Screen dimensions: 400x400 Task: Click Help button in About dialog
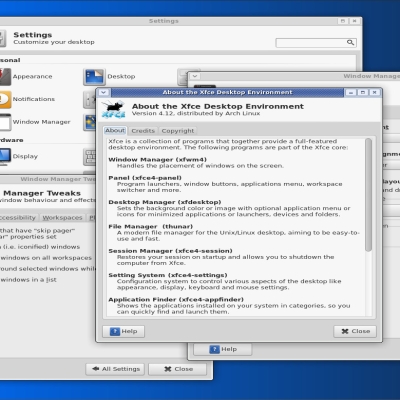pos(123,331)
